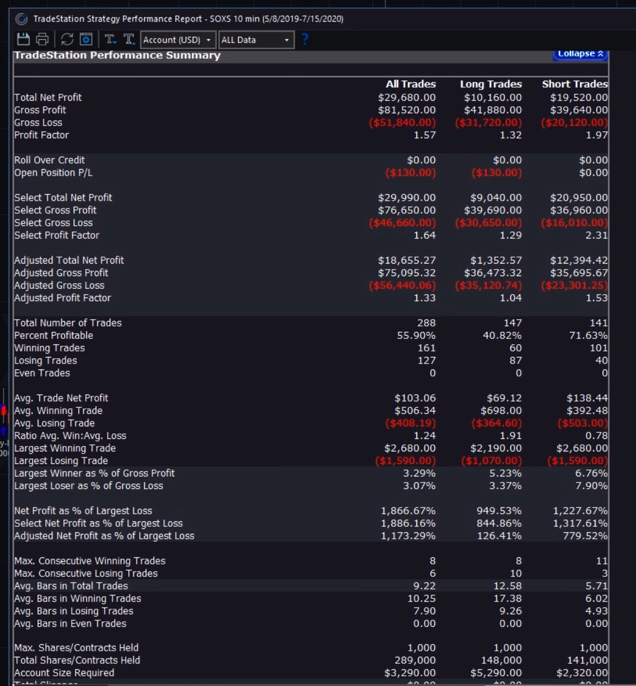
Task: Click the Avg. Bars in Winning Trades label
Action: pos(77,598)
